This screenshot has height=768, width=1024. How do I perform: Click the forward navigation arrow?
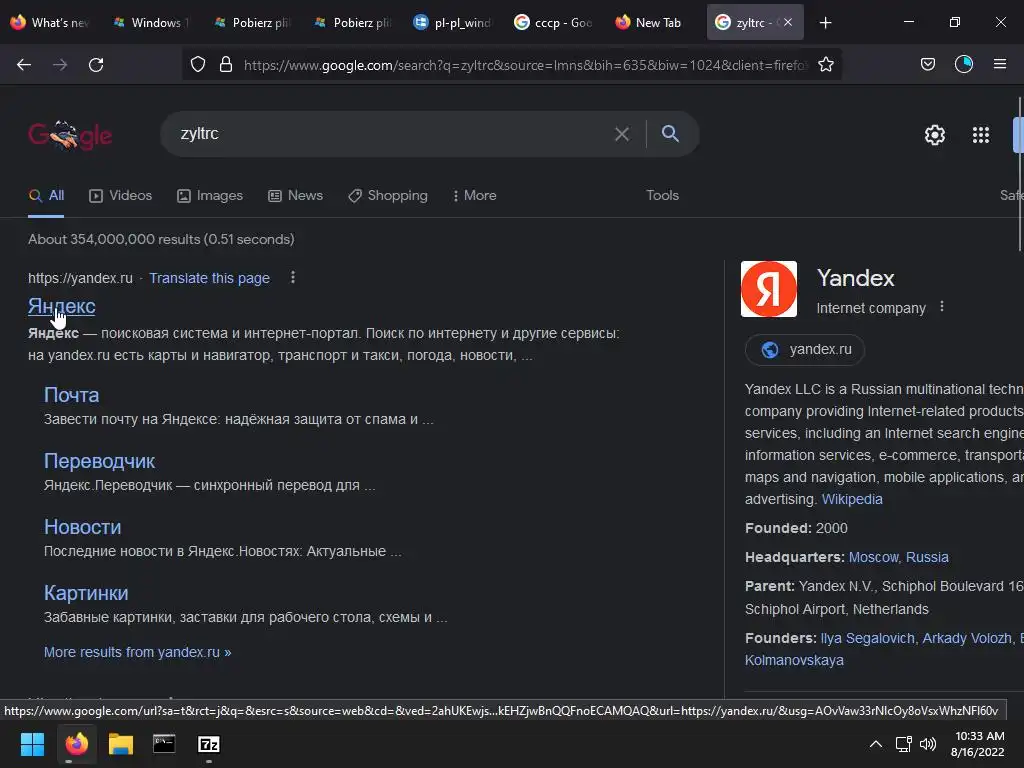point(60,65)
